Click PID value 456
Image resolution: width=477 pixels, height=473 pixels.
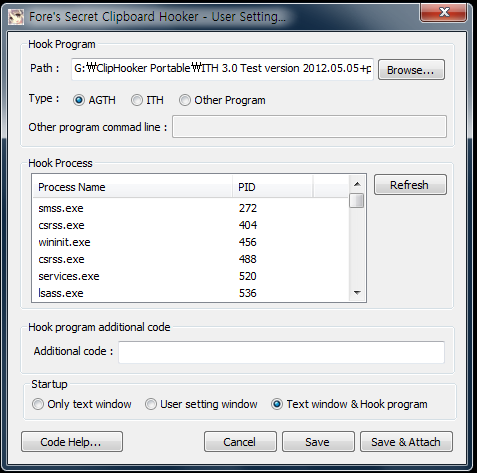[248, 242]
